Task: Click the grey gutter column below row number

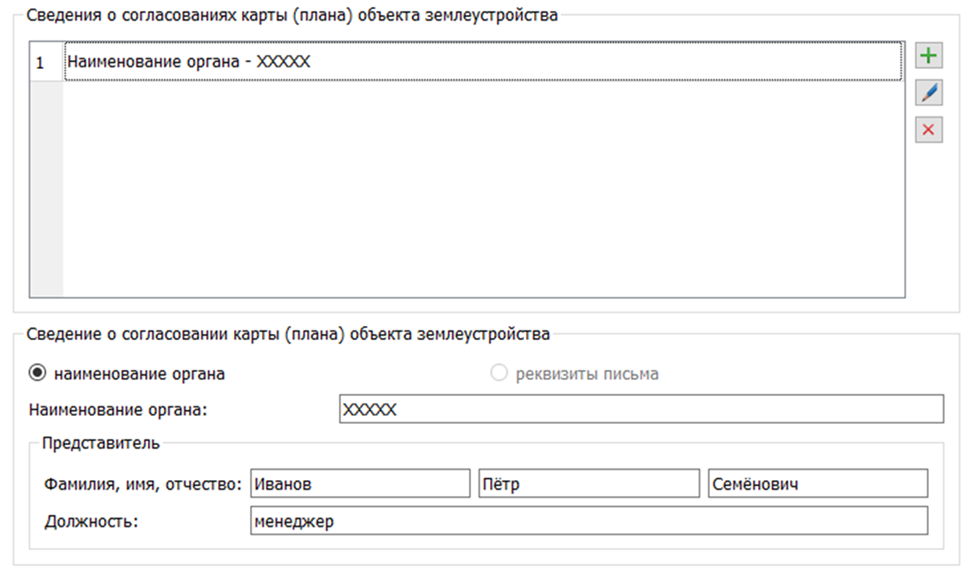Action: point(46,190)
